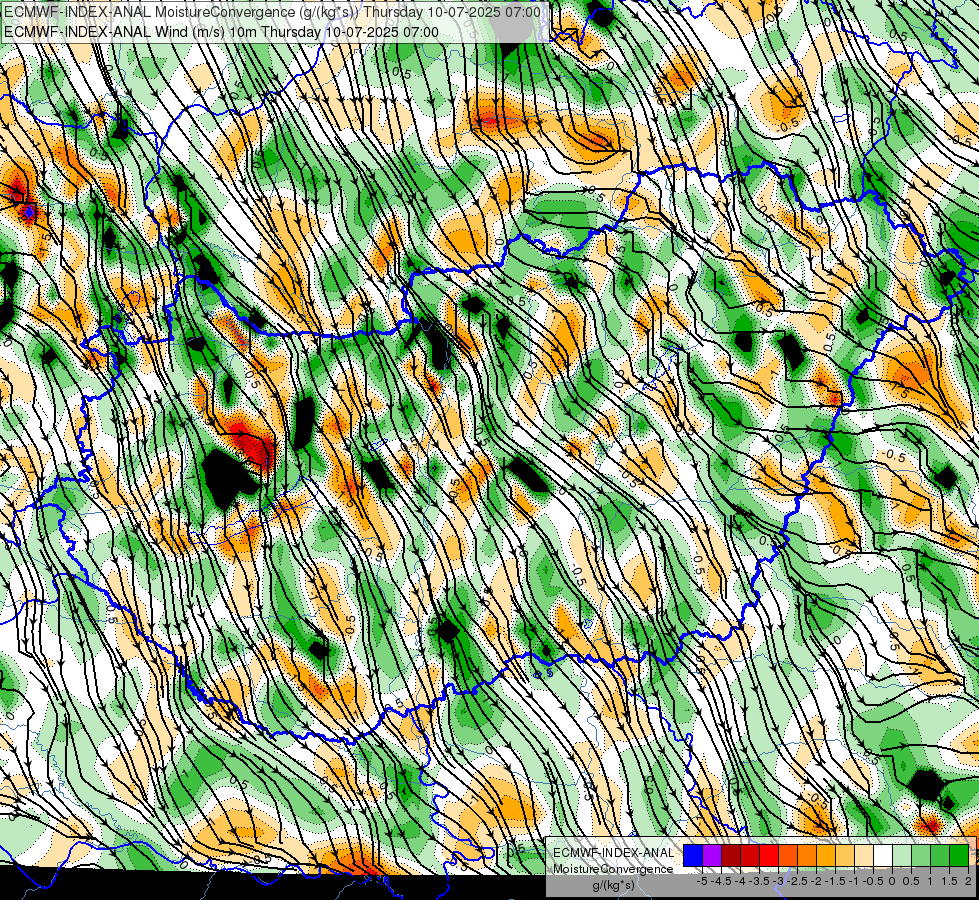This screenshot has height=900, width=979.
Task: Click 'MoistureConvergence' text in the legend
Action: click(613, 869)
